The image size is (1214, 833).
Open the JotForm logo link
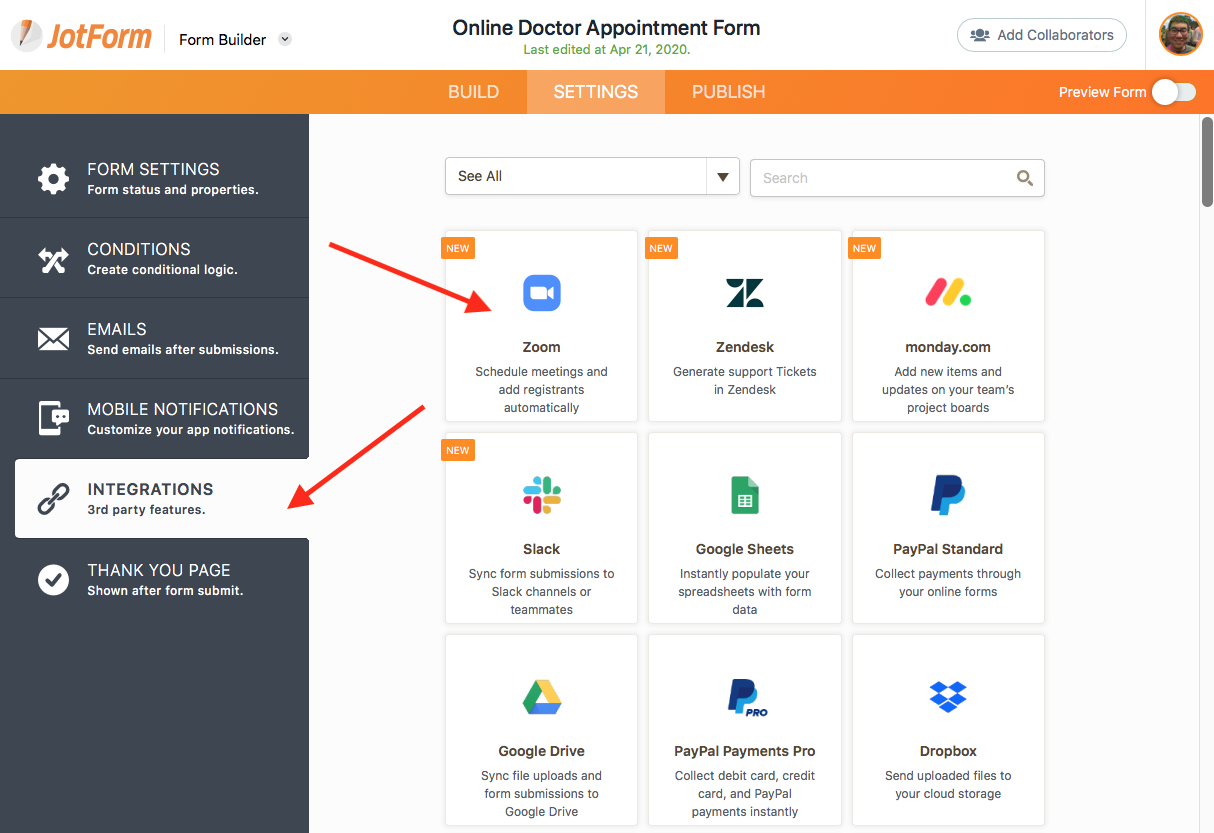pyautogui.click(x=82, y=37)
